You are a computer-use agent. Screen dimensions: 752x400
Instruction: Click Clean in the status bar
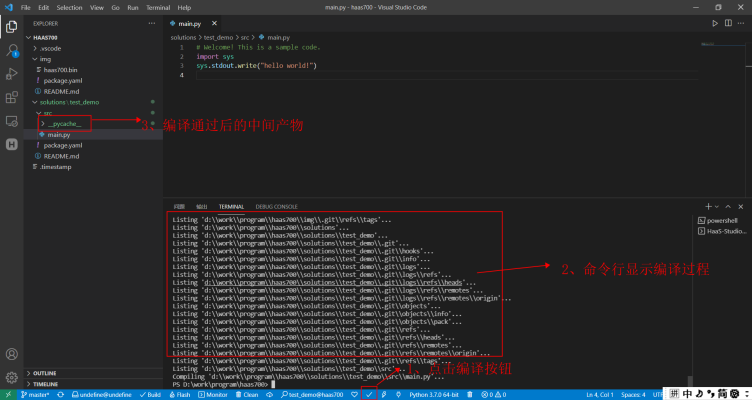click(247, 395)
